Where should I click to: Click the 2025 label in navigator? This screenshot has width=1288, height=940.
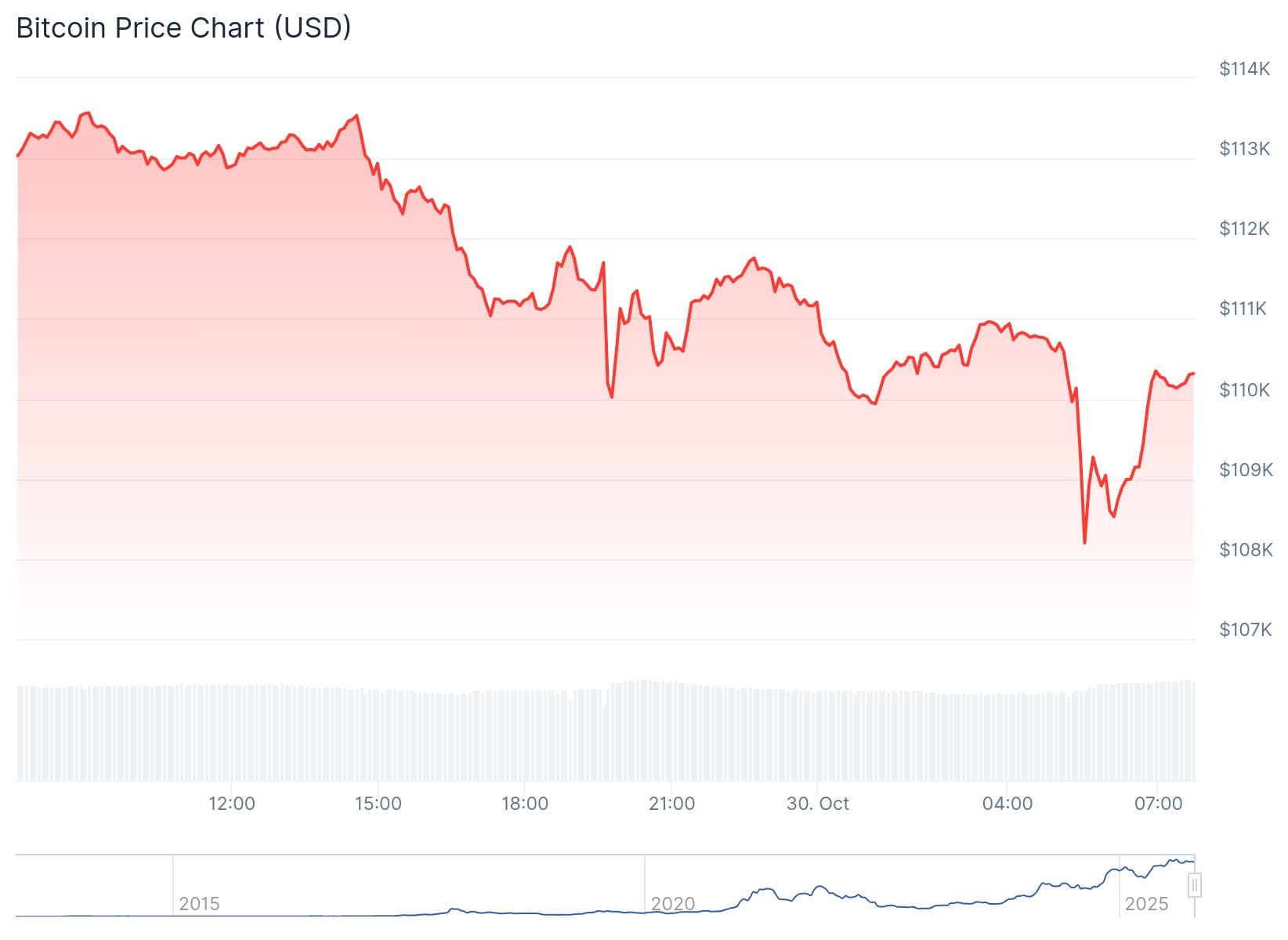coord(1146,904)
